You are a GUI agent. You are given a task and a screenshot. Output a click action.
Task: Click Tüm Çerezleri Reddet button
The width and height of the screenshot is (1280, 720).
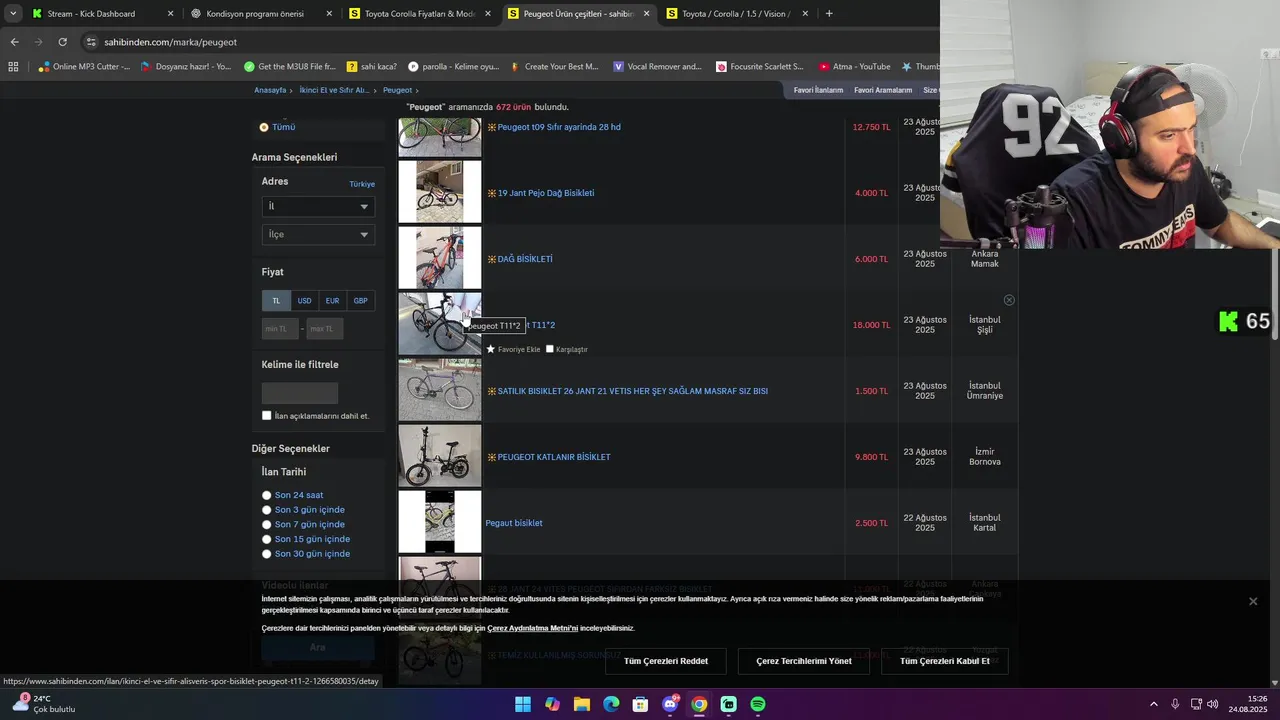pyautogui.click(x=666, y=661)
